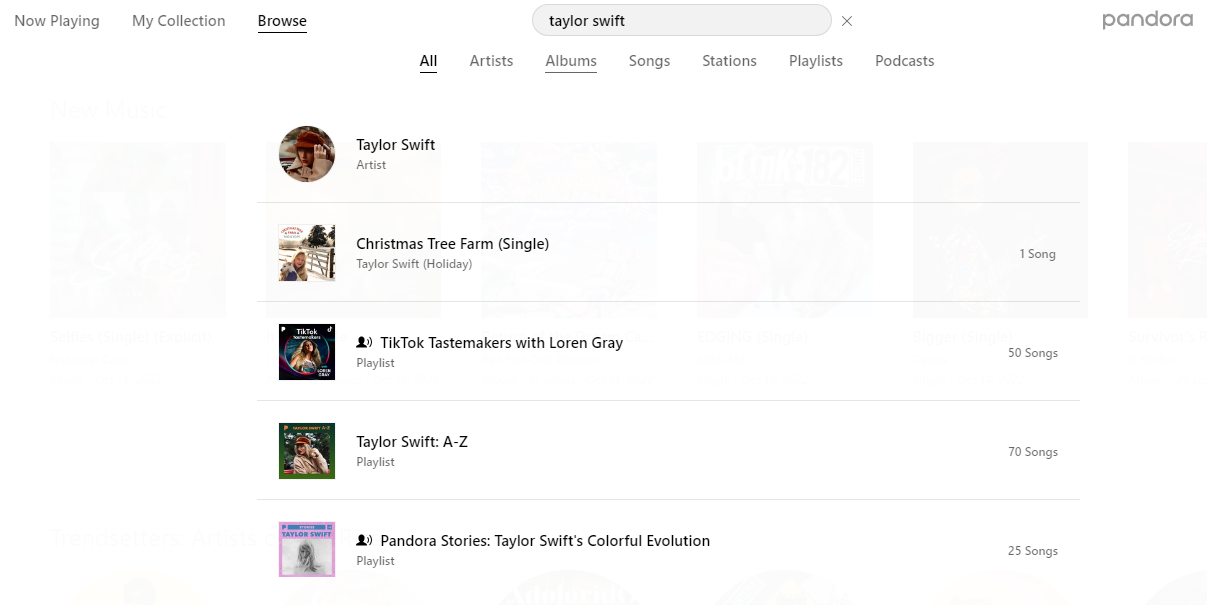Screen dimensions: 1207x605
Task: Open the TikTok Tastemakers playlist cover
Action: [307, 352]
